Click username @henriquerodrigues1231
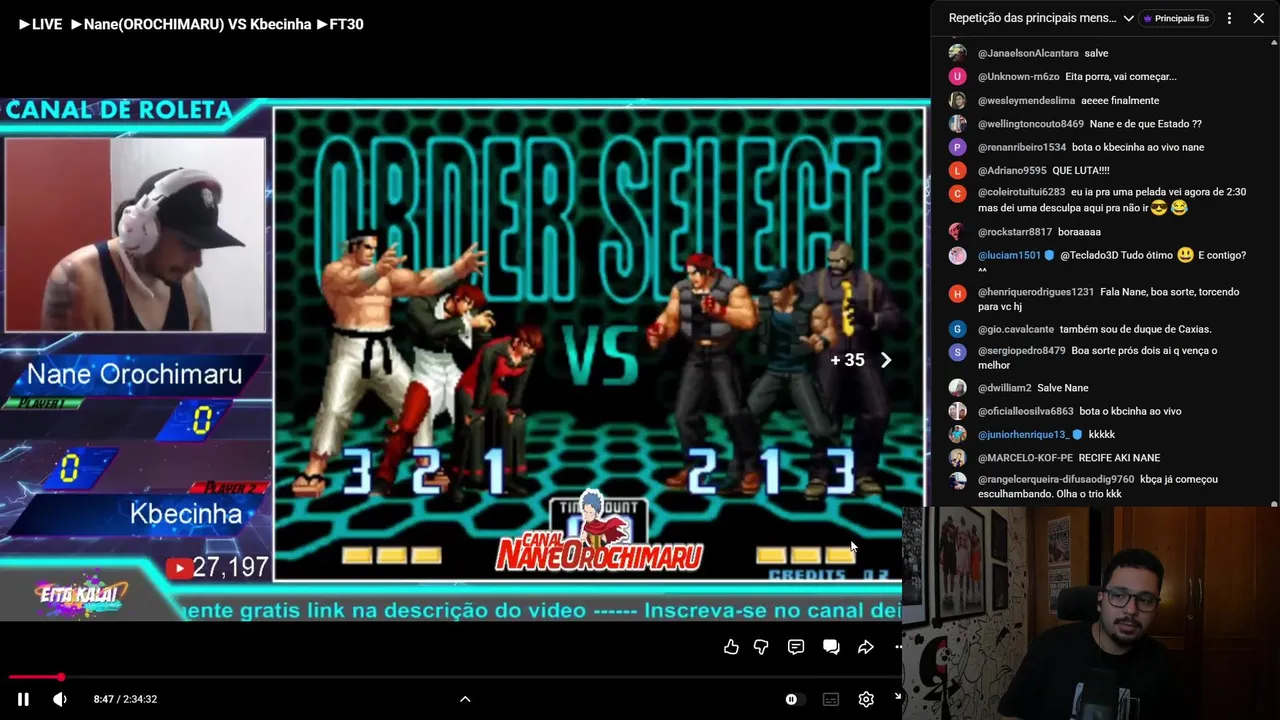The width and height of the screenshot is (1280, 720). tap(1036, 292)
